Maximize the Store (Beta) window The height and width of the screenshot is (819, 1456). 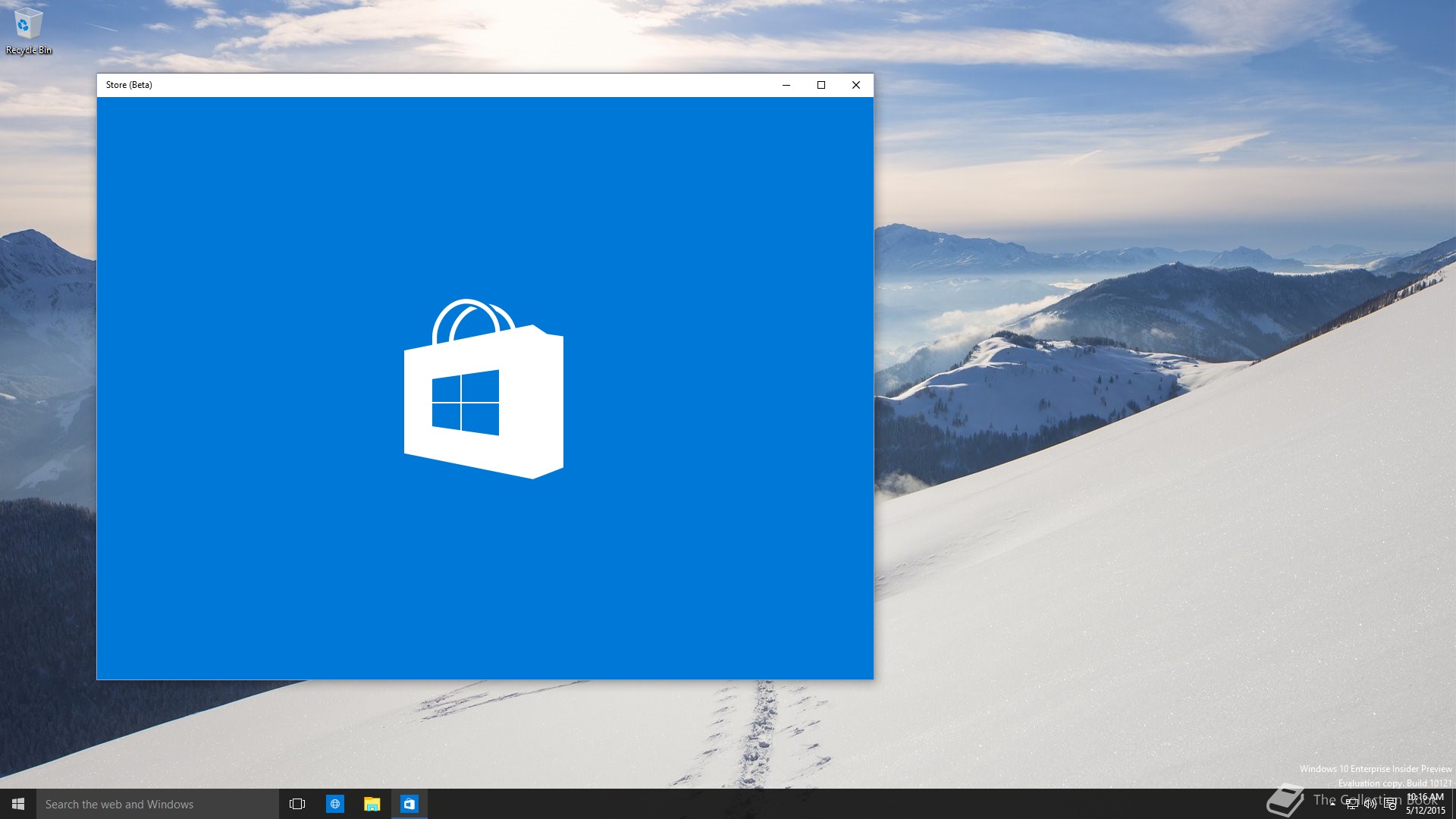click(821, 85)
